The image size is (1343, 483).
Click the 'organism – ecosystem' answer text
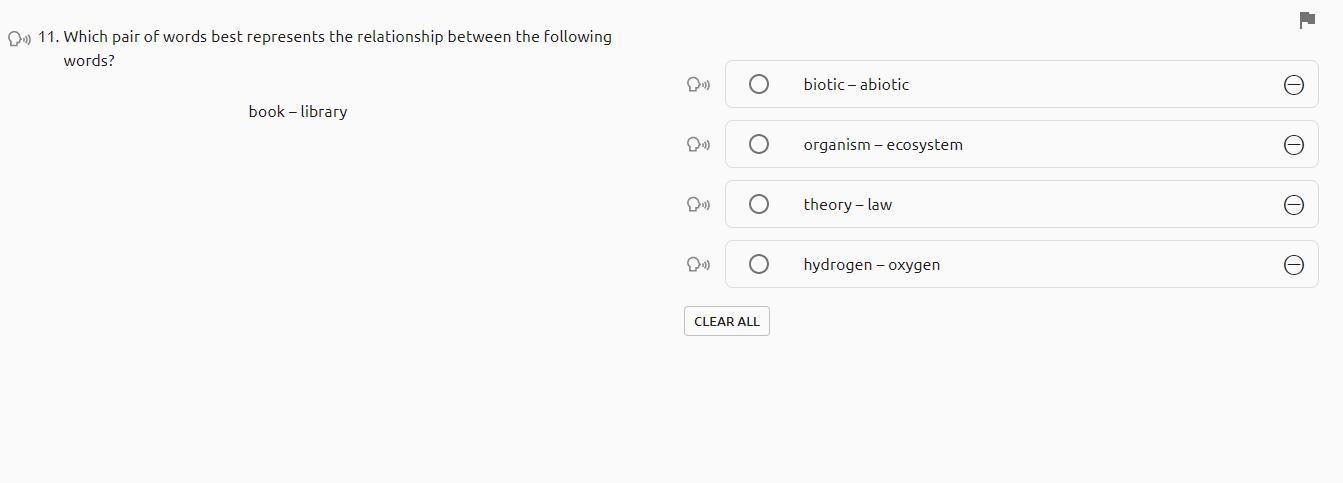[883, 145]
